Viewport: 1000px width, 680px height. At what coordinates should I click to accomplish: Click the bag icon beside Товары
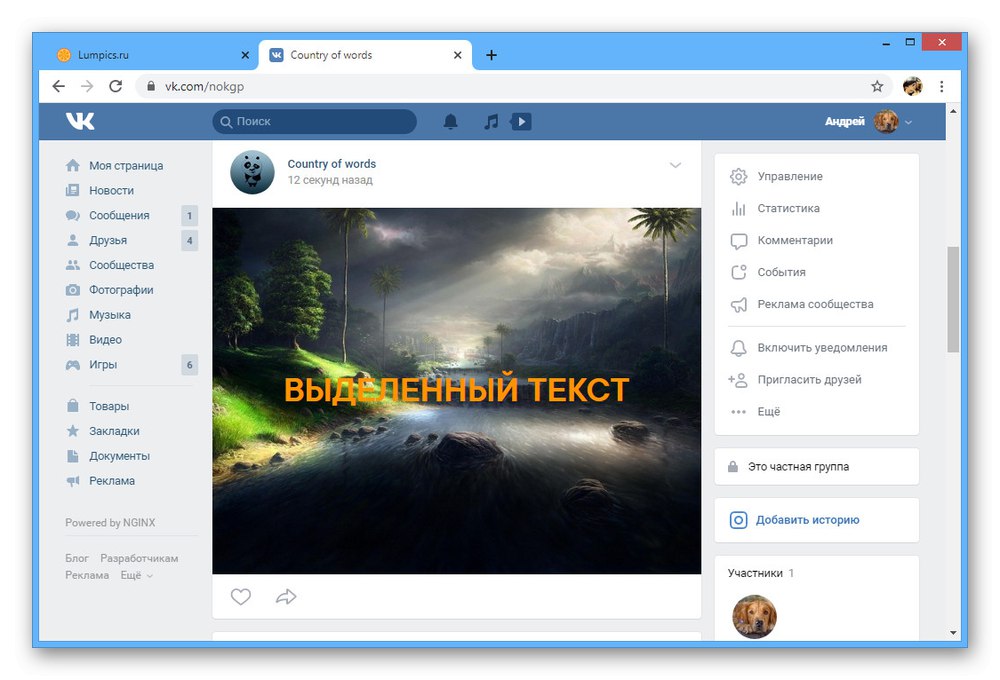coord(73,406)
